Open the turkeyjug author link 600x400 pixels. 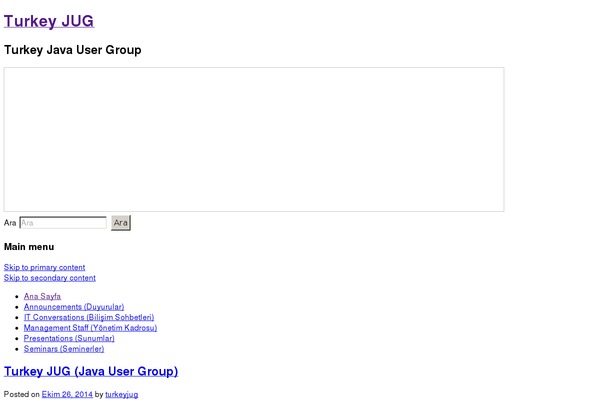click(x=122, y=394)
